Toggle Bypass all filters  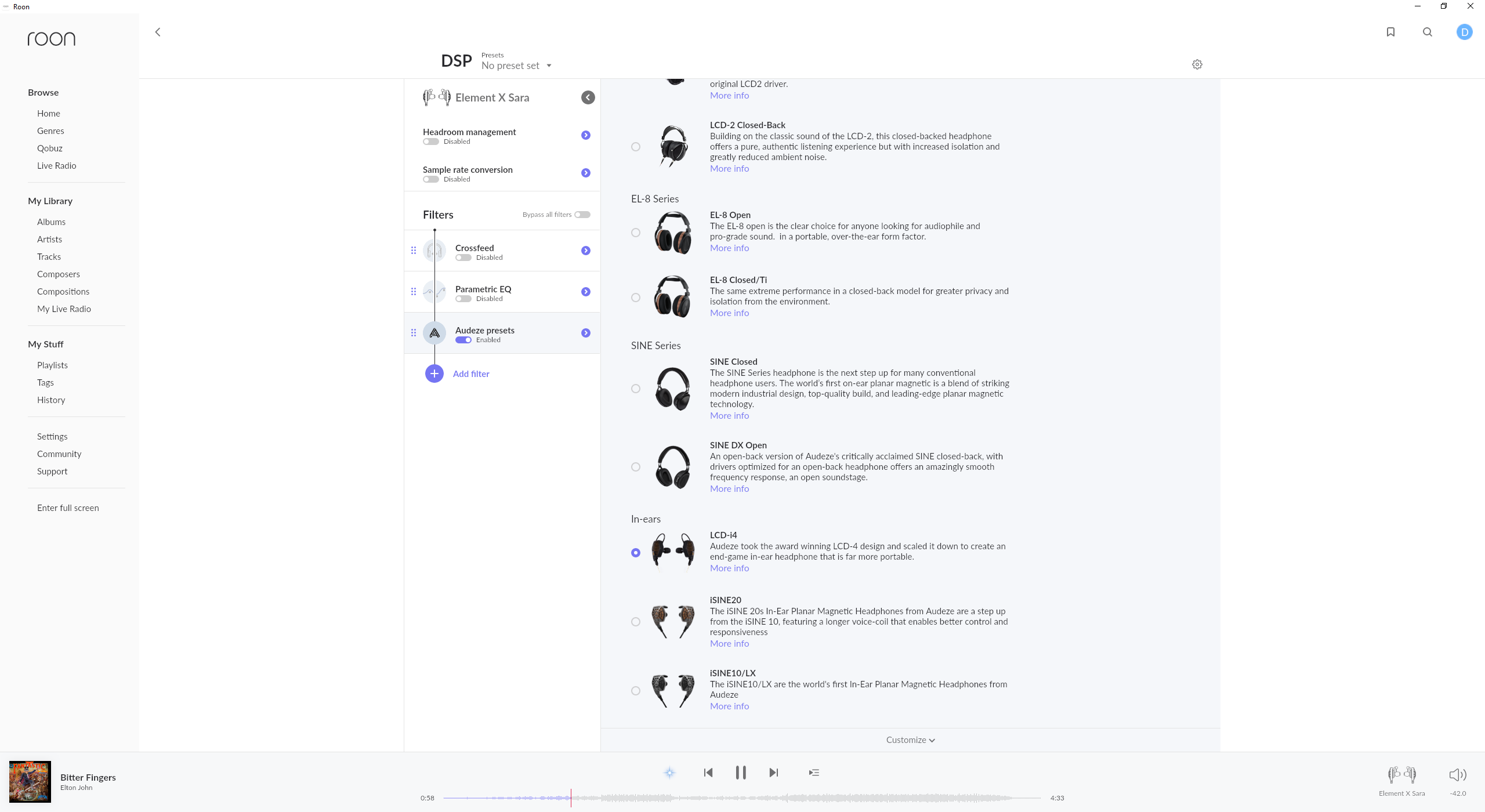pos(582,215)
